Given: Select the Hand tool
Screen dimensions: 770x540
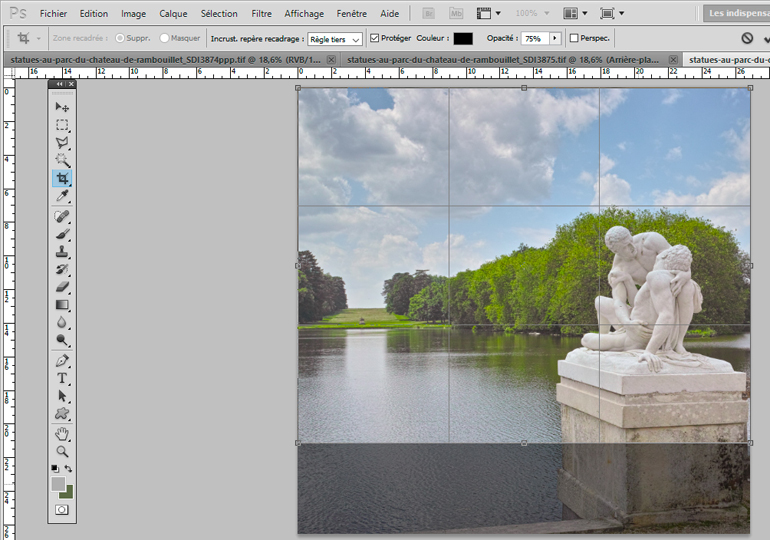Looking at the screenshot, I should pyautogui.click(x=62, y=434).
